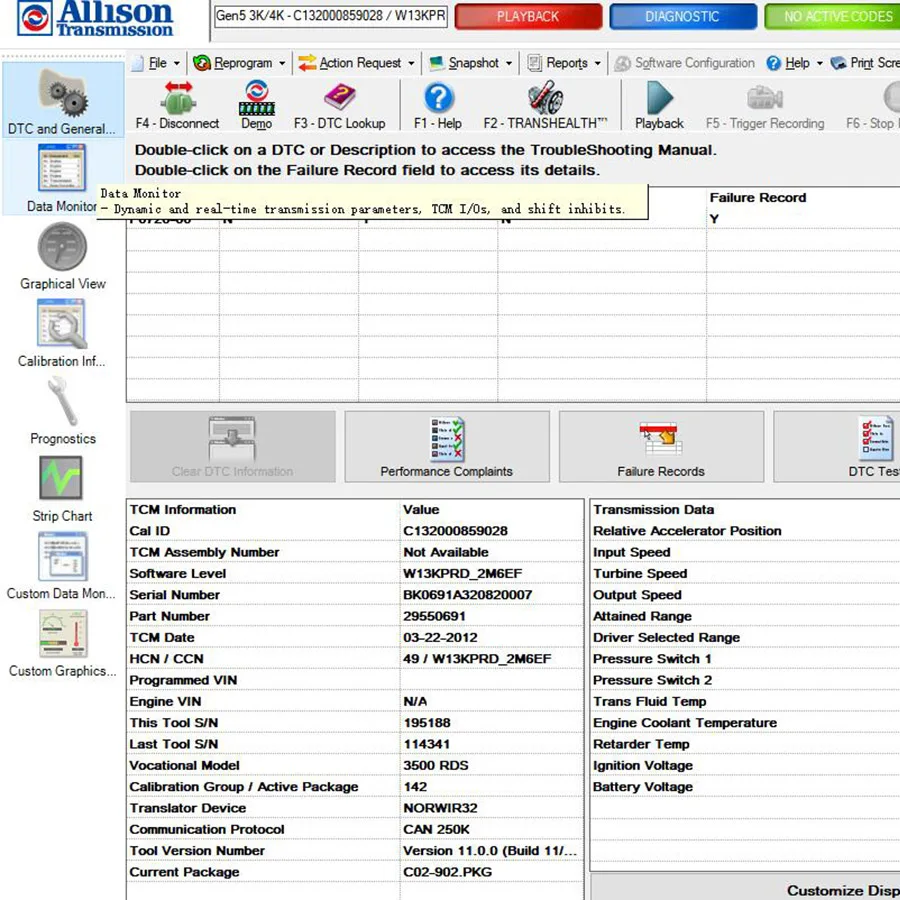
Task: Open the Help menu in toolbar
Action: click(794, 63)
